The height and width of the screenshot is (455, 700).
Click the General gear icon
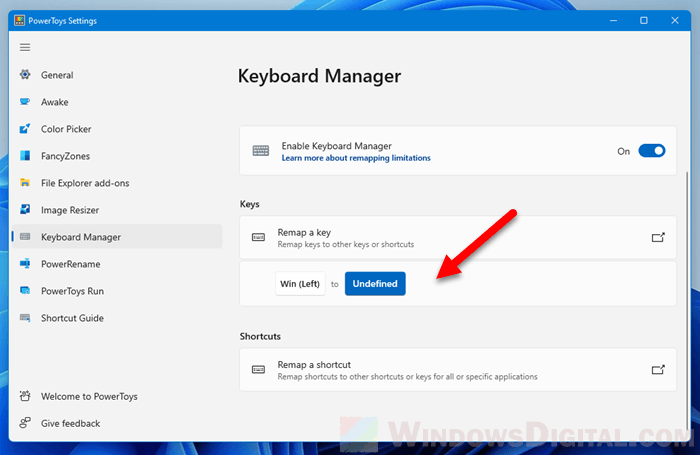(x=25, y=75)
